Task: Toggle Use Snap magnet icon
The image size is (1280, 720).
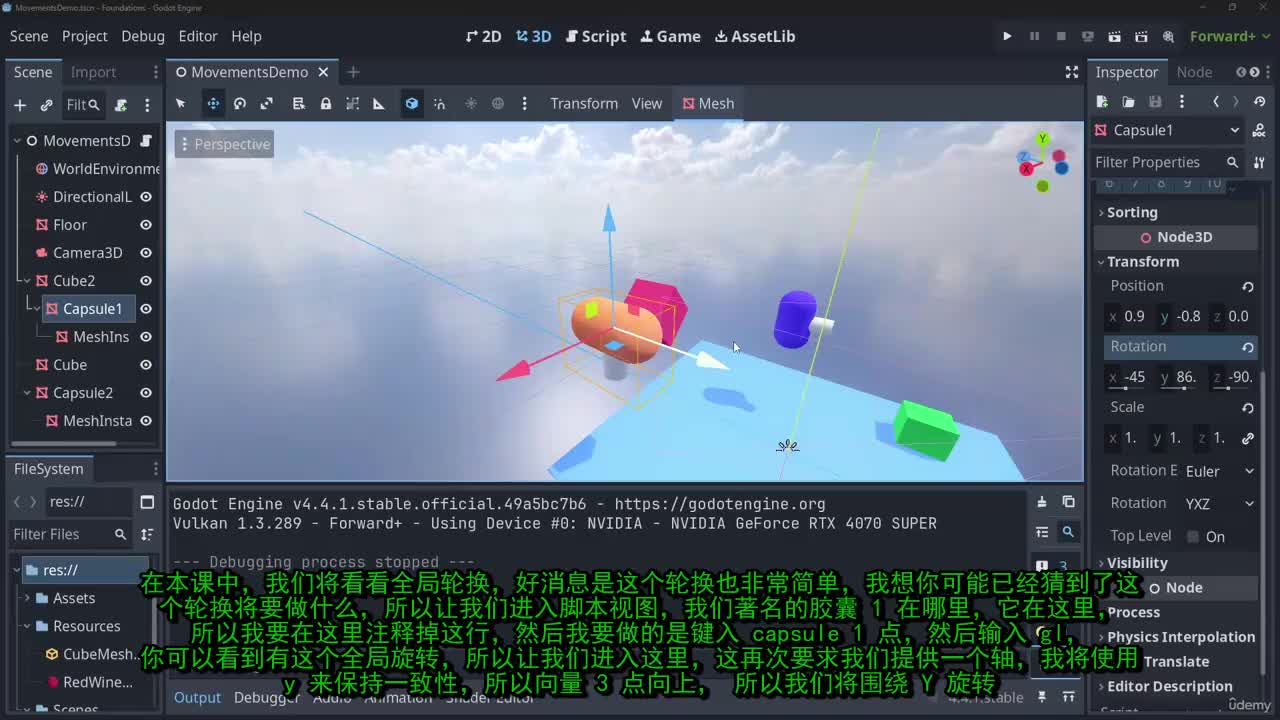Action: (x=439, y=103)
